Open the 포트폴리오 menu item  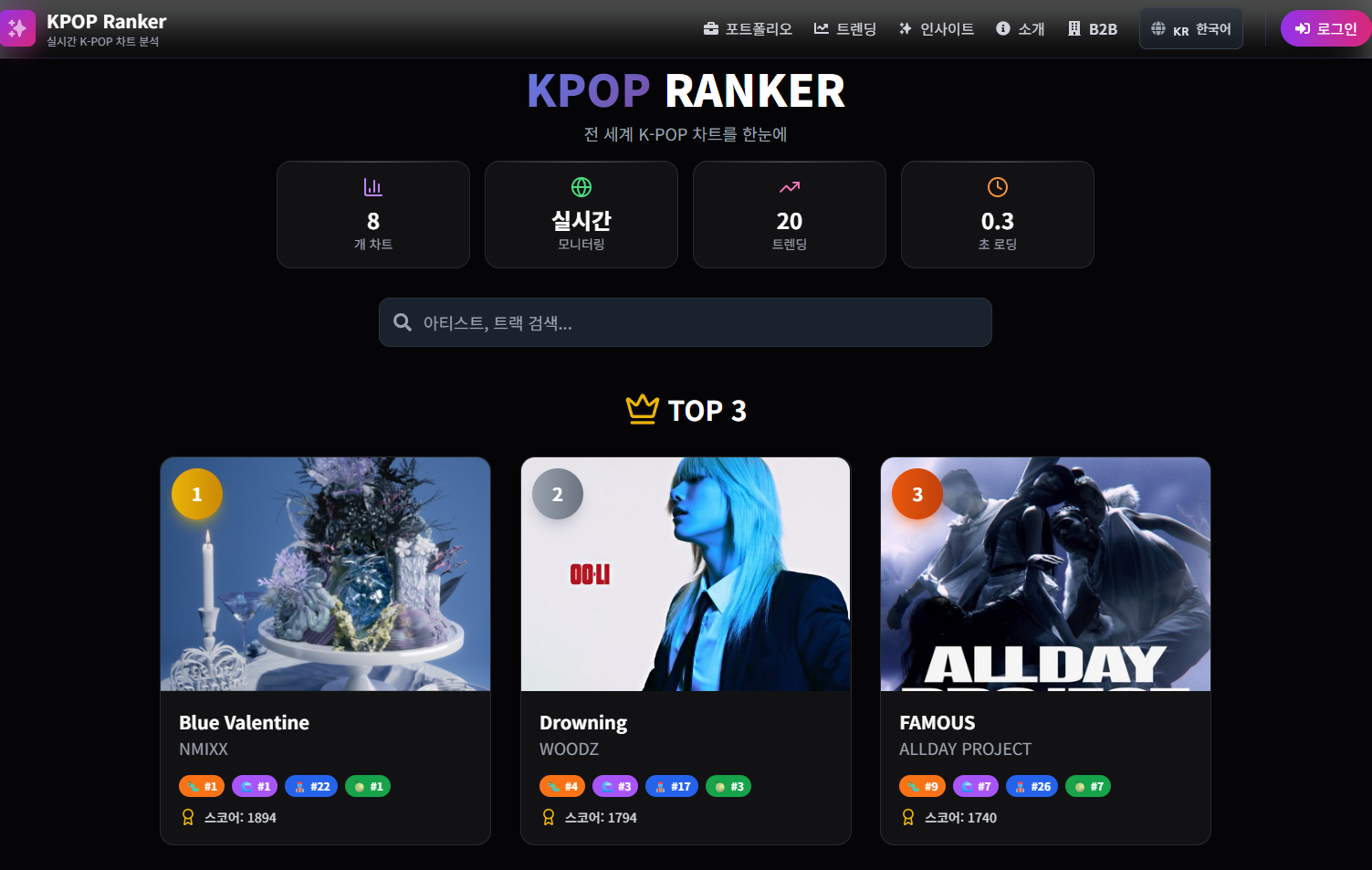[748, 29]
